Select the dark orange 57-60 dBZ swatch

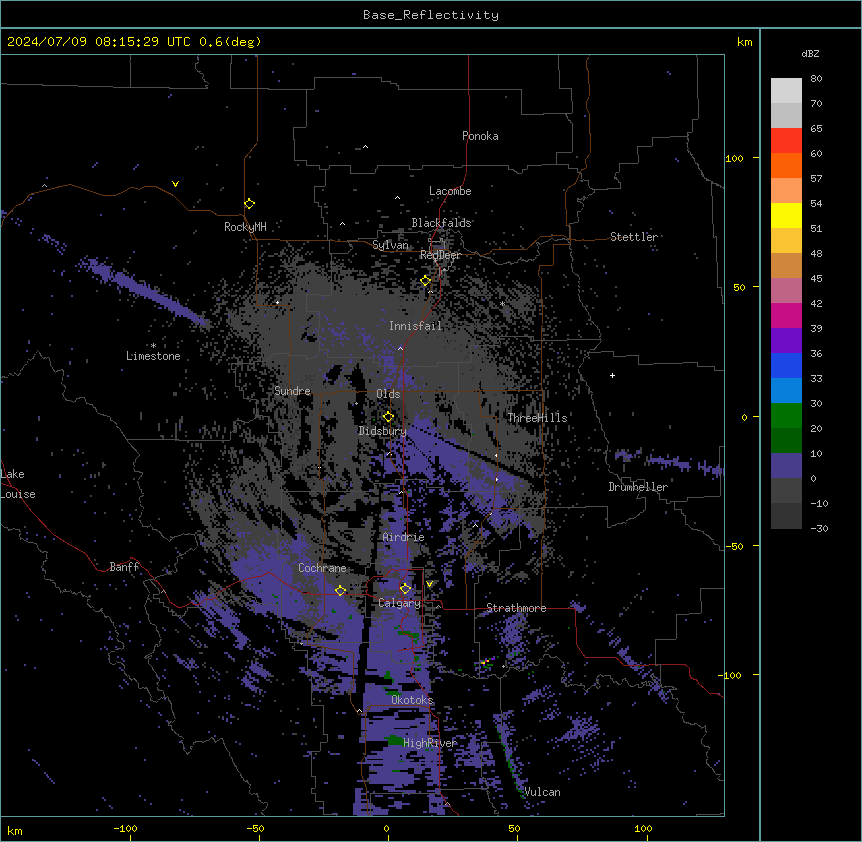[786, 165]
